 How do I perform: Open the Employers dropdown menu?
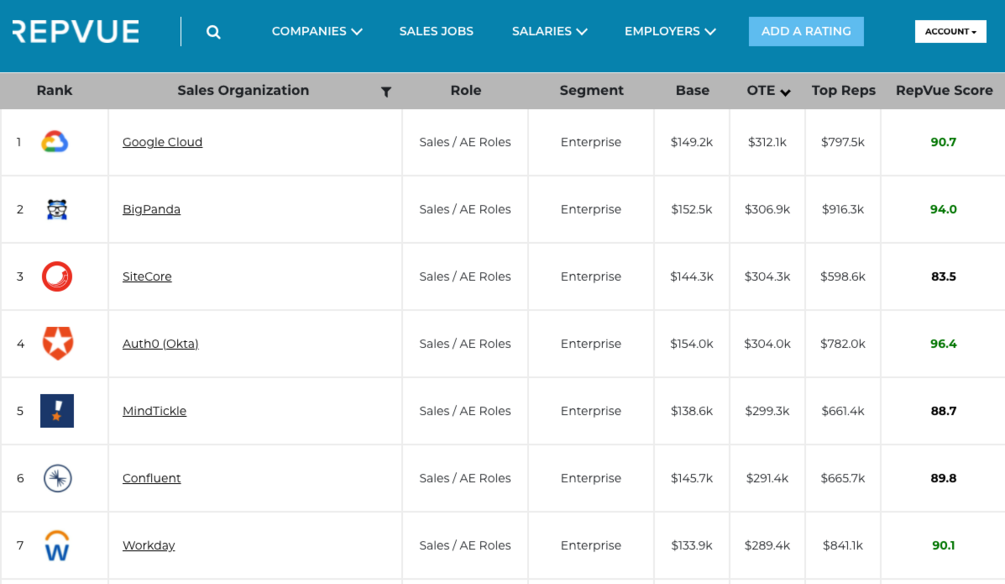(x=670, y=32)
